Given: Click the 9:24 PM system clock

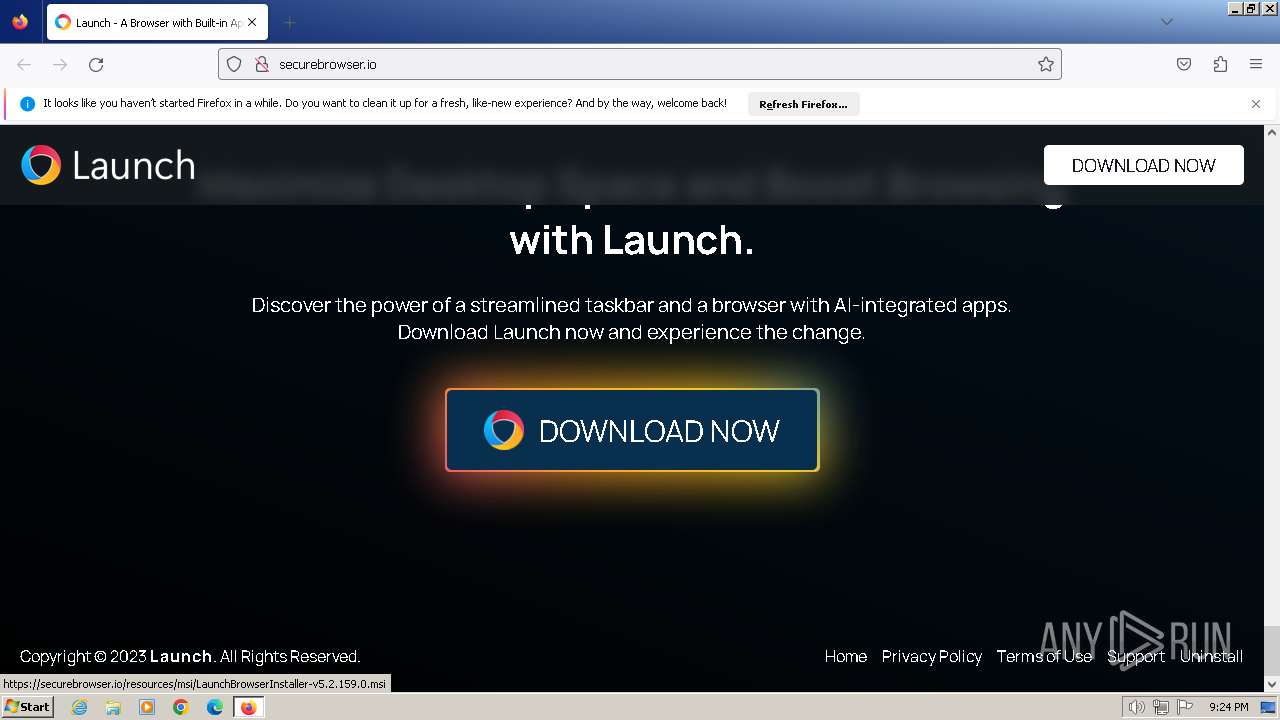Looking at the screenshot, I should [x=1228, y=707].
